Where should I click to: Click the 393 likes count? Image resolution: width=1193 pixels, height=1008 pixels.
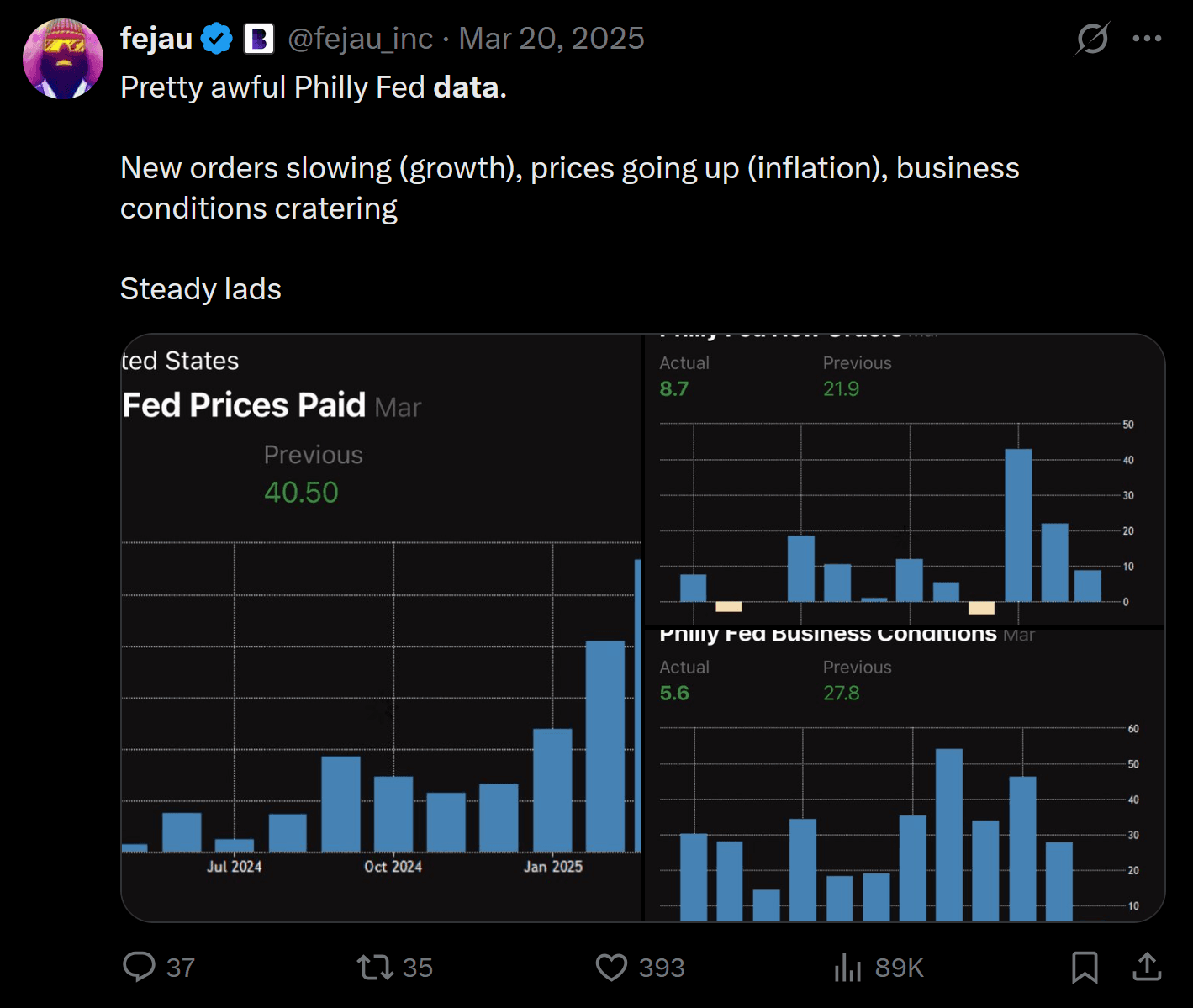point(662,968)
